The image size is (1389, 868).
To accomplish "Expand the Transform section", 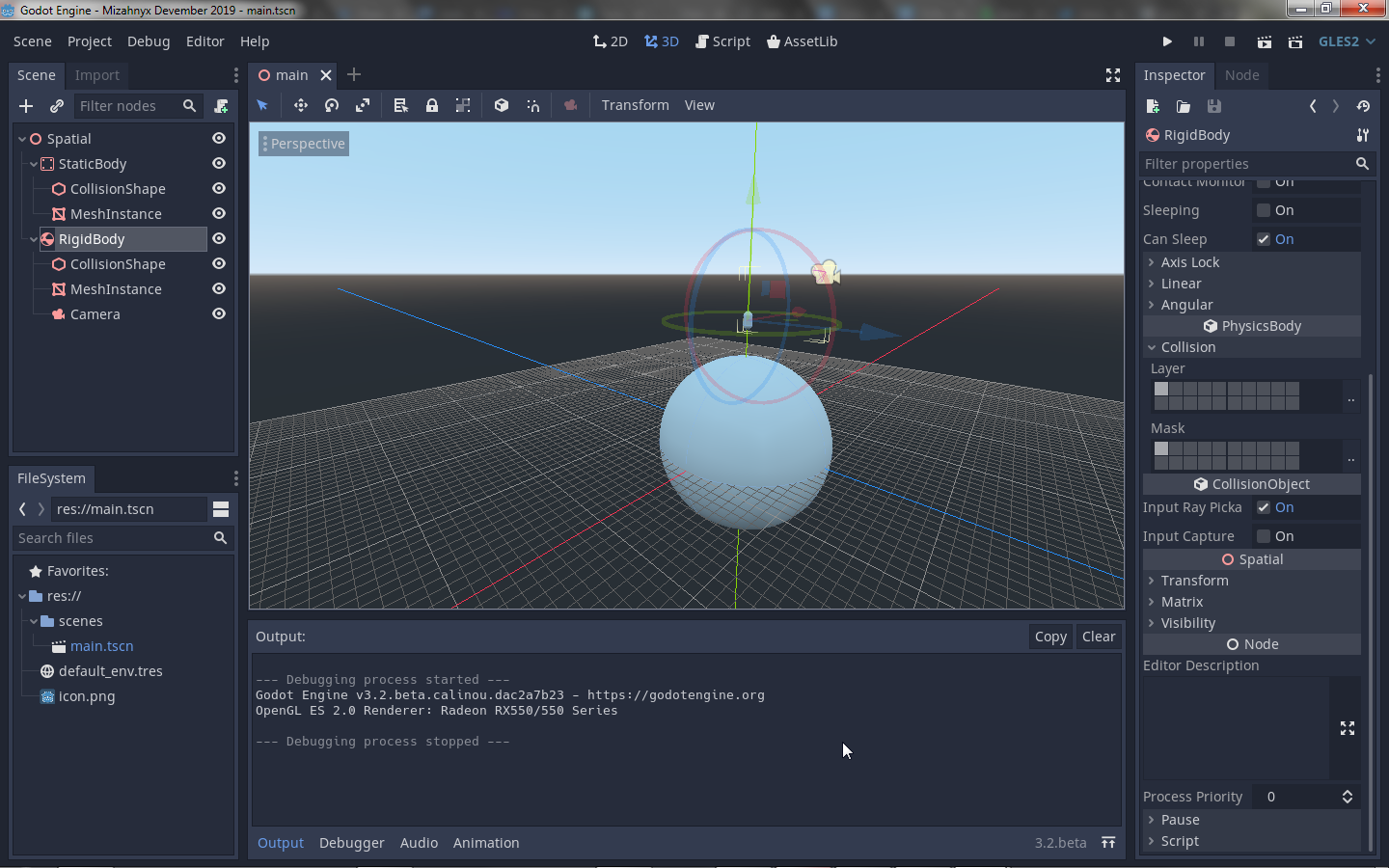I will (x=1252, y=581).
